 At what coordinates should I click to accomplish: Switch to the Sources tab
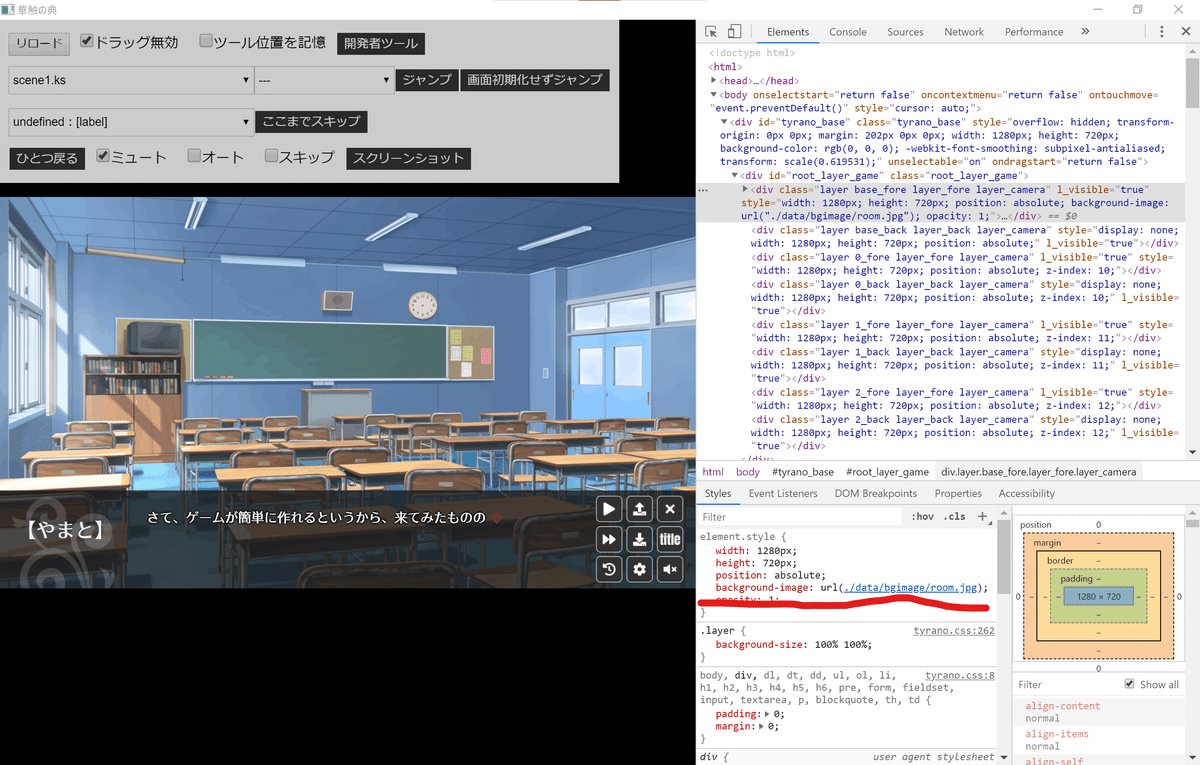point(905,32)
